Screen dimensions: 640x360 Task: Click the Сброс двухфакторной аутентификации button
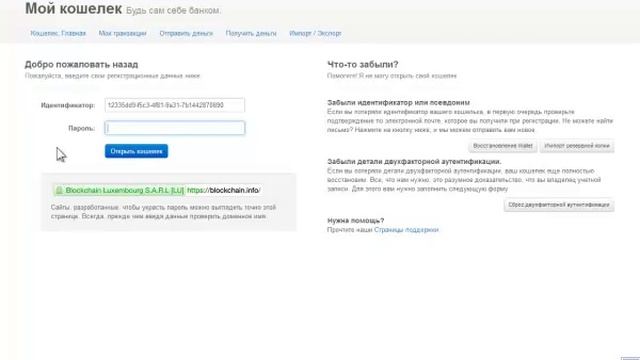[559, 205]
